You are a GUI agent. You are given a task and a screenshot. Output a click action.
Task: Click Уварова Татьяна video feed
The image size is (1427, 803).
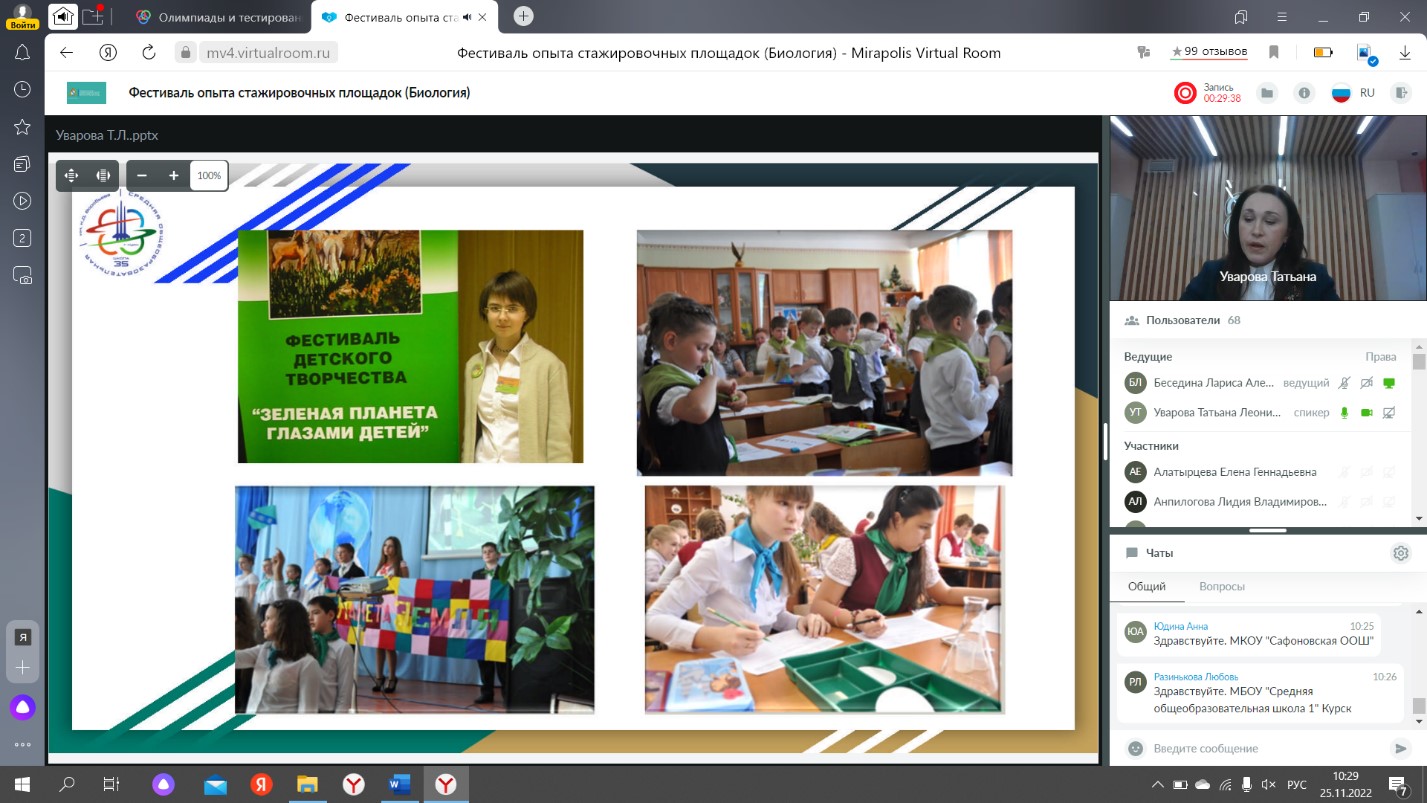[1268, 208]
